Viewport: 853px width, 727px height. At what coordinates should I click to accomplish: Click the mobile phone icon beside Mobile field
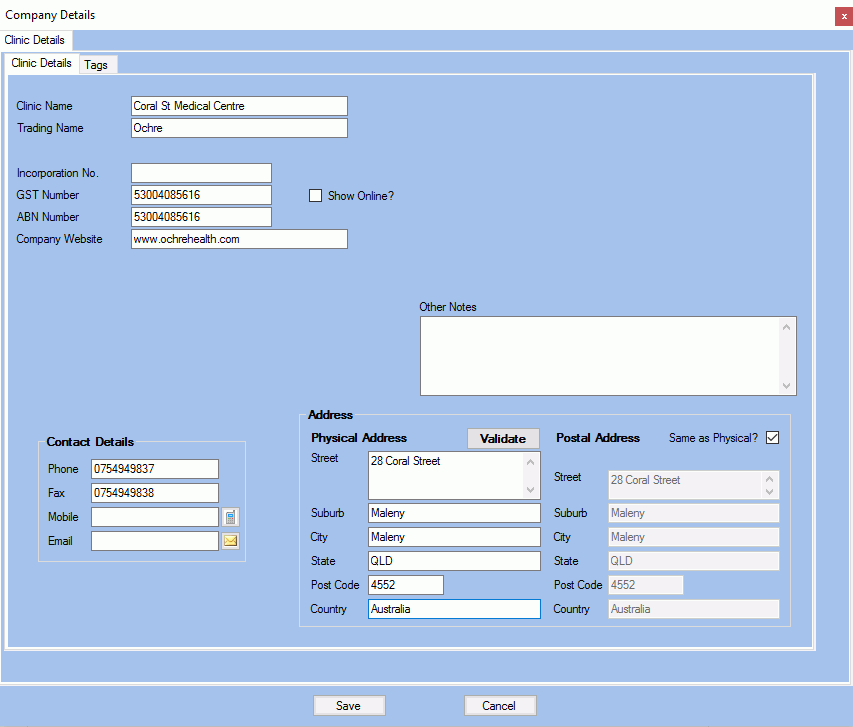pyautogui.click(x=231, y=517)
